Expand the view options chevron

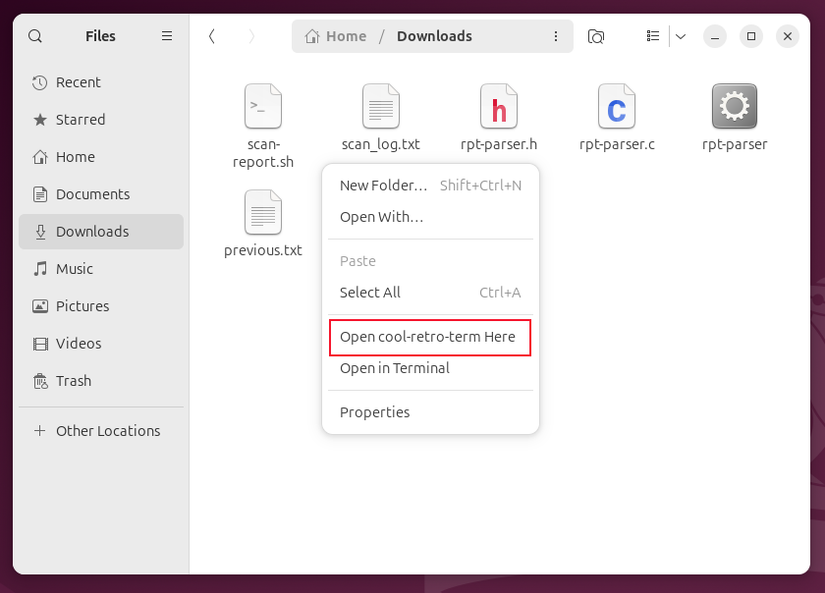pyautogui.click(x=681, y=36)
